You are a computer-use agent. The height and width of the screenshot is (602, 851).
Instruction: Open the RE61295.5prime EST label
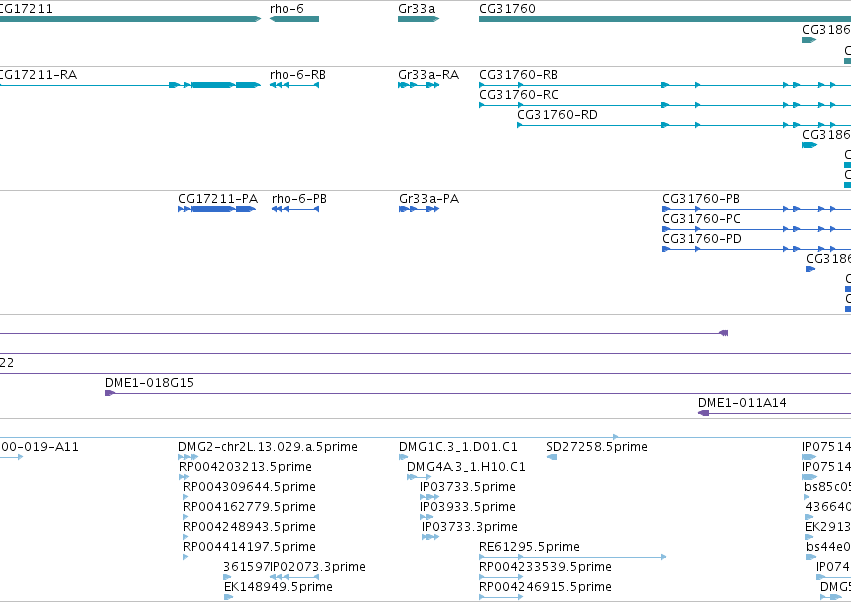point(529,547)
